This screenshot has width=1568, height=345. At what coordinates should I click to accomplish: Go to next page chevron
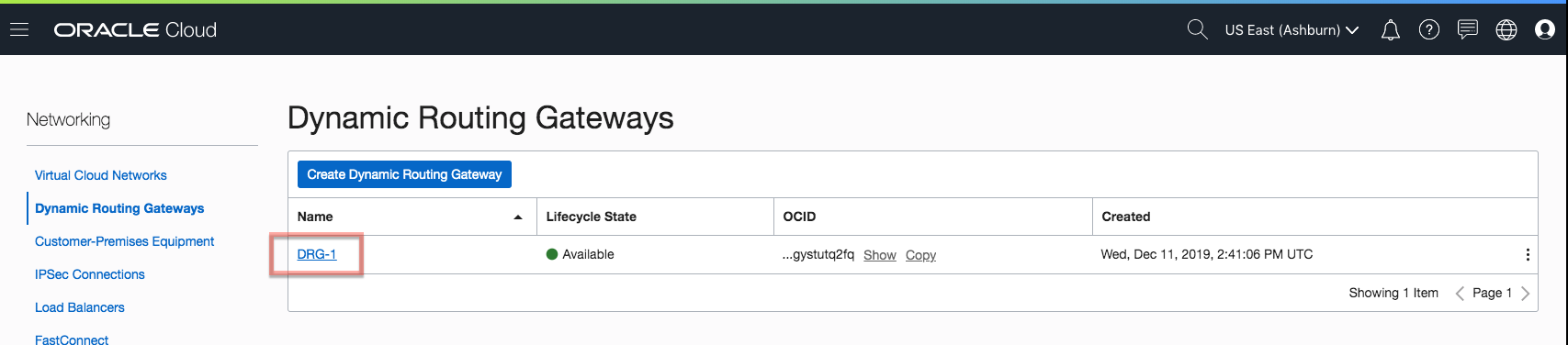[x=1525, y=294]
